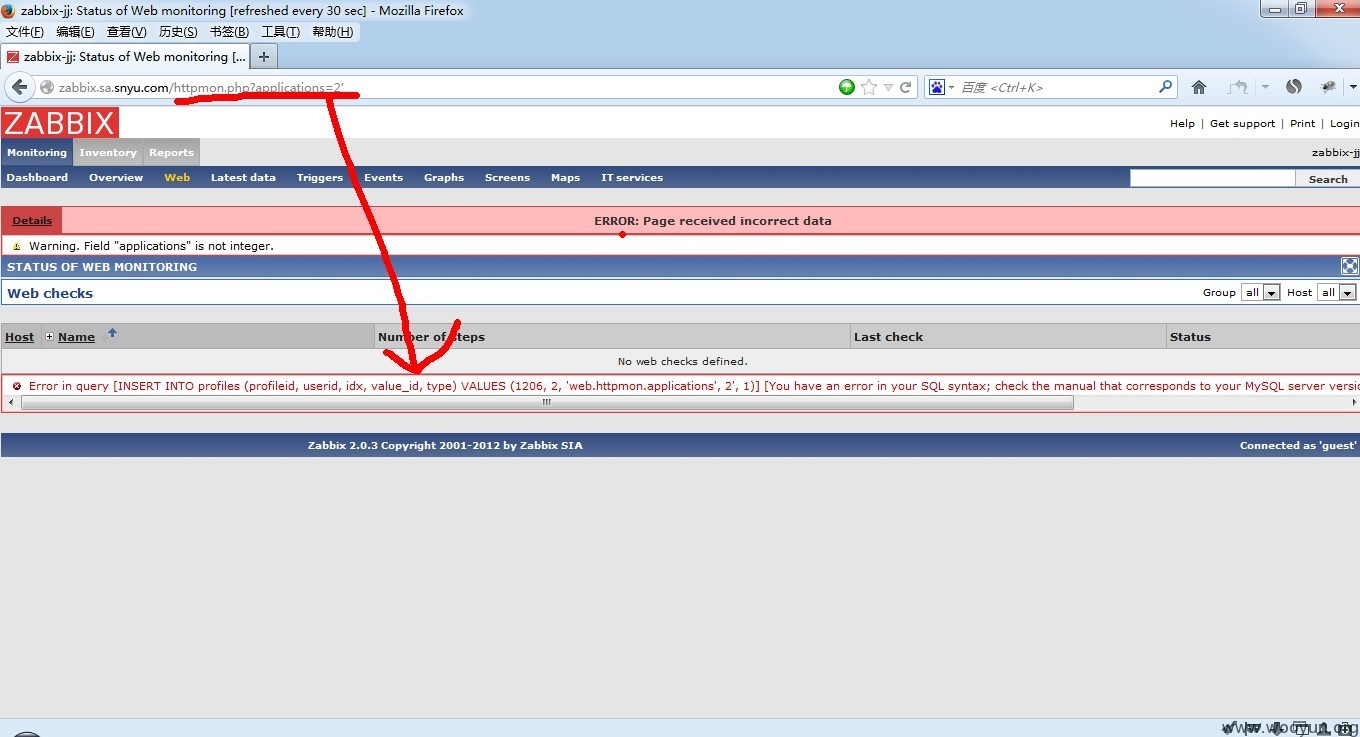Open the Events submenu item
This screenshot has width=1360, height=737.
[383, 178]
